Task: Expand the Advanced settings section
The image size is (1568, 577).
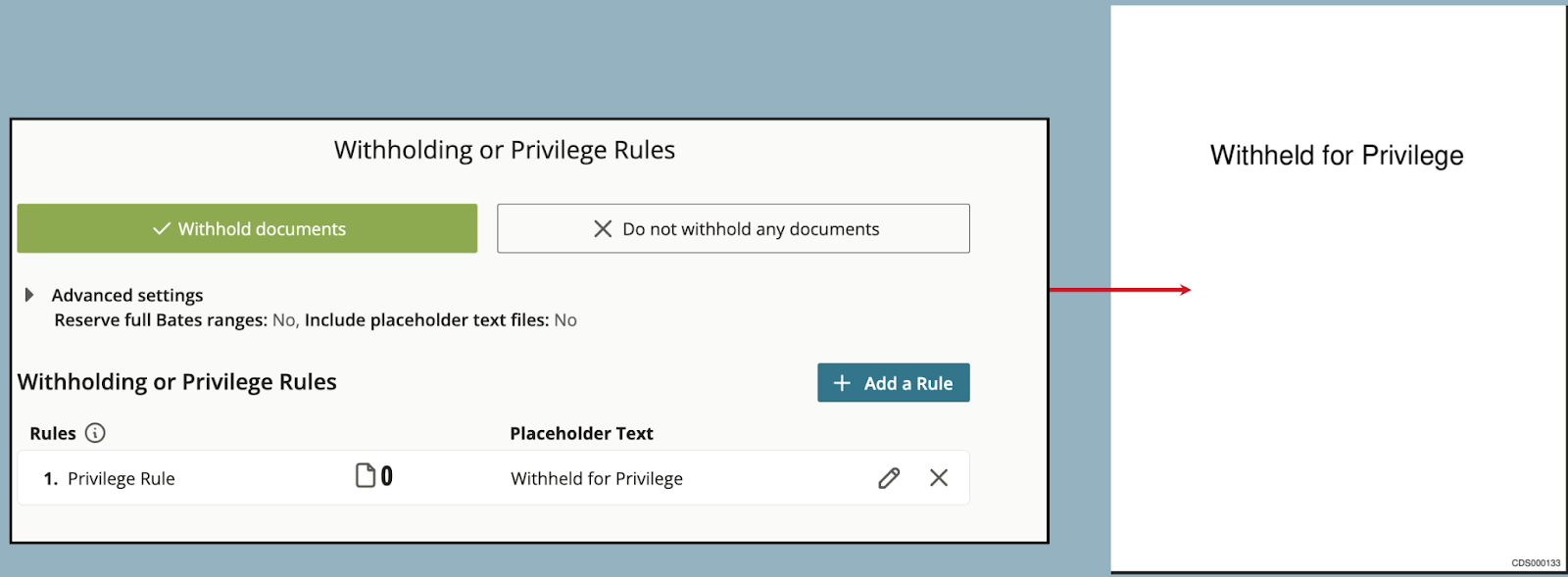Action: 127,295
